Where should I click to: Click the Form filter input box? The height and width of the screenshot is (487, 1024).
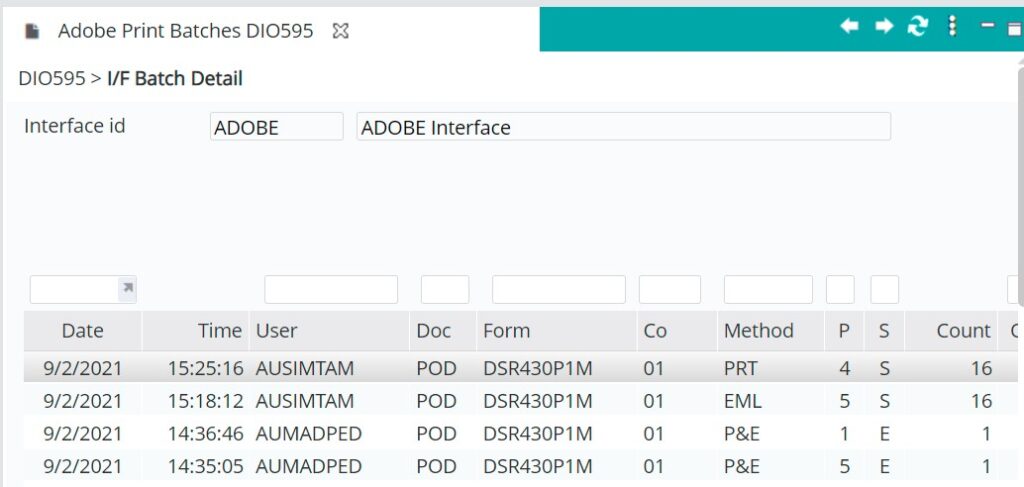[559, 289]
